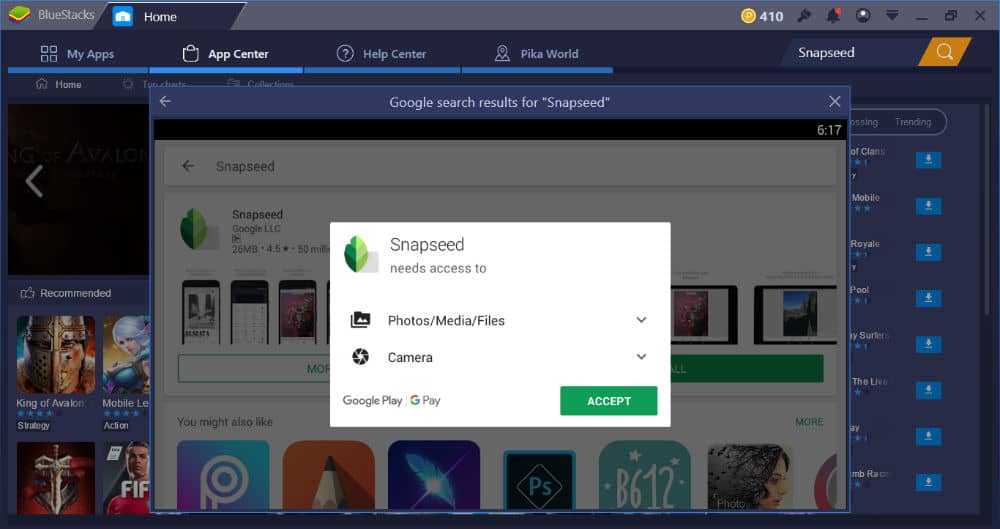Click the ACCEPT button in the permissions dialog
The height and width of the screenshot is (529, 1000).
point(608,401)
